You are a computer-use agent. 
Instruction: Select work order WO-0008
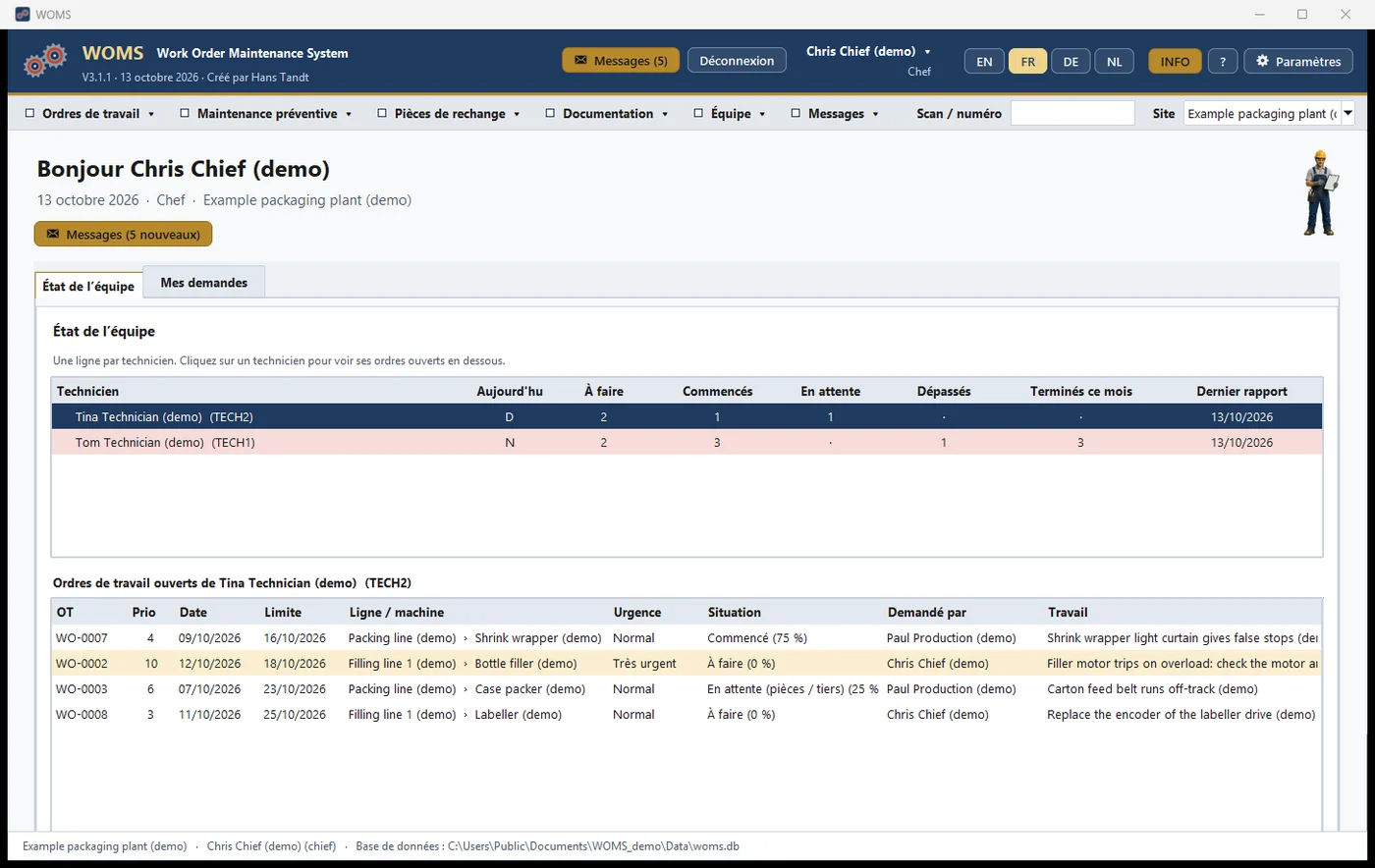(687, 715)
